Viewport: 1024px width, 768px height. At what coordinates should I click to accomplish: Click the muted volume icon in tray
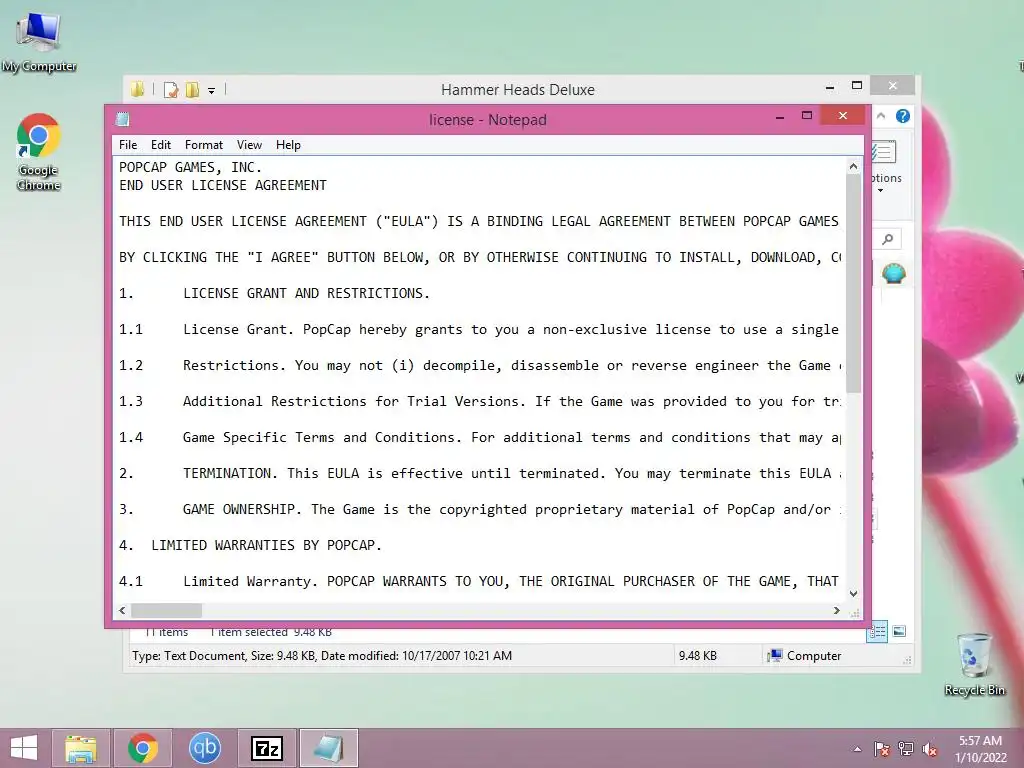tap(930, 749)
